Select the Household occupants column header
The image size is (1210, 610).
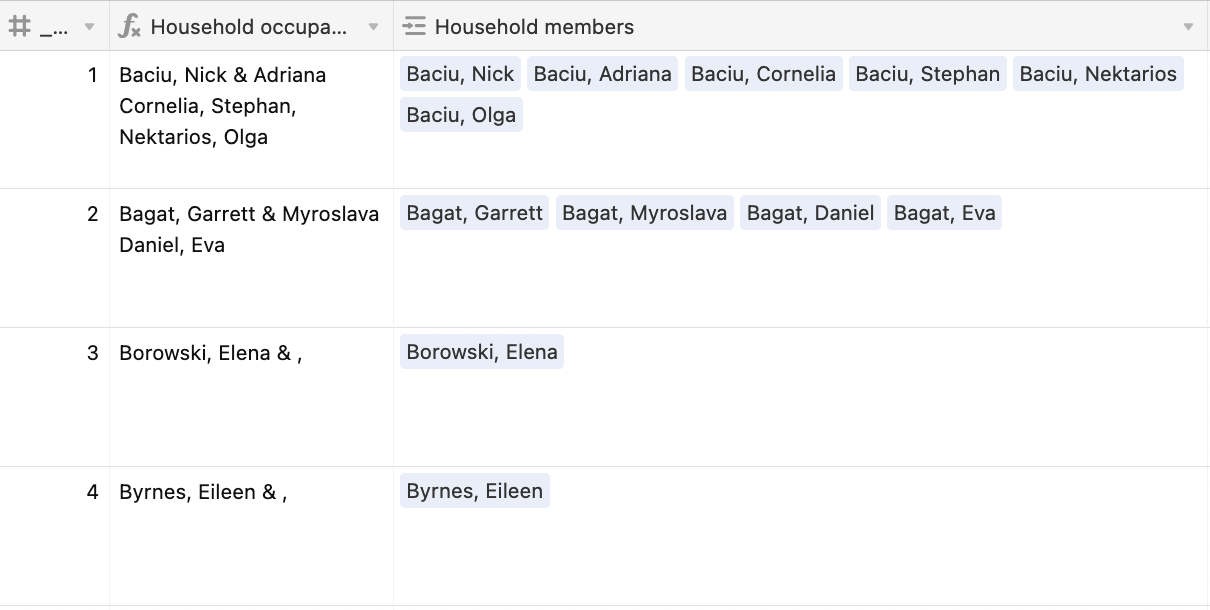coord(248,27)
